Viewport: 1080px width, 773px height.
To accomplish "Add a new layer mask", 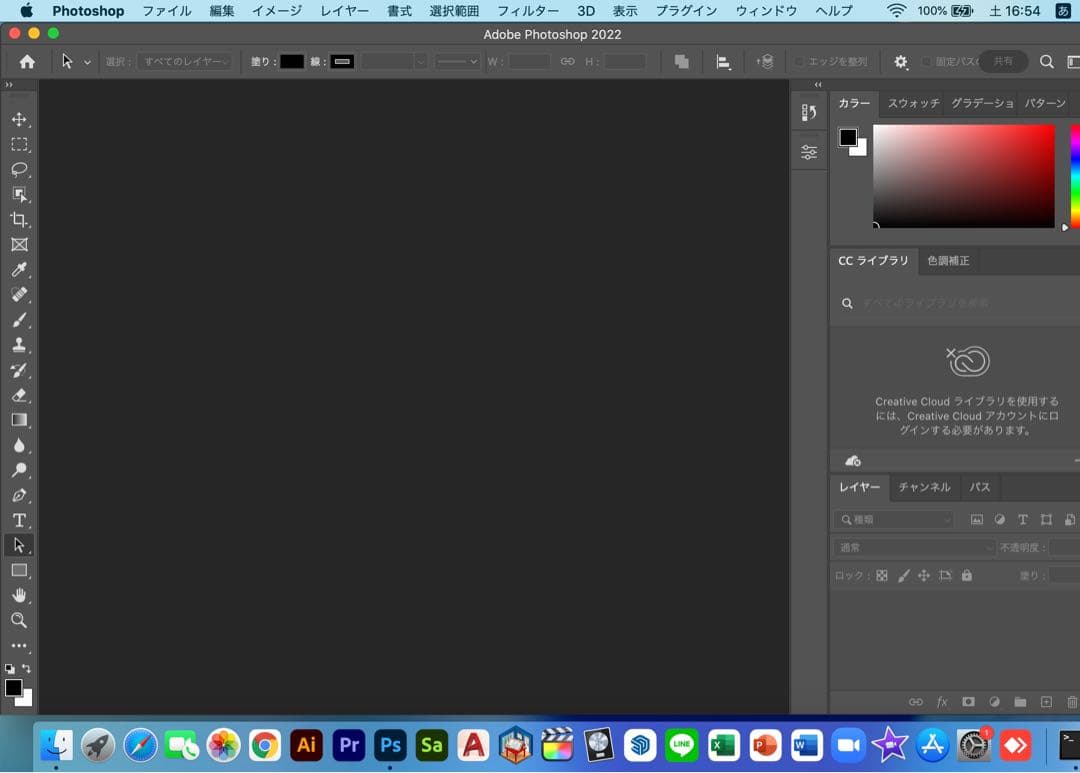I will tap(967, 702).
